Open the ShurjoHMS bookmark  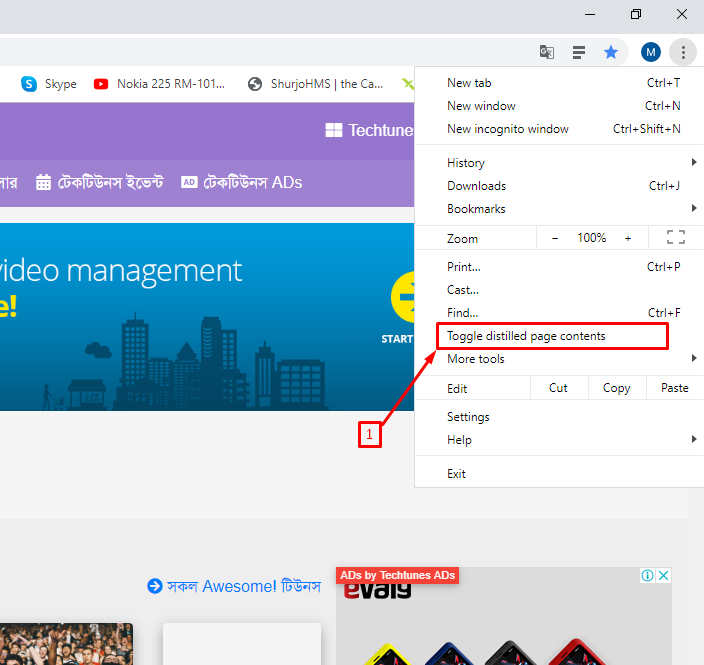click(x=315, y=84)
